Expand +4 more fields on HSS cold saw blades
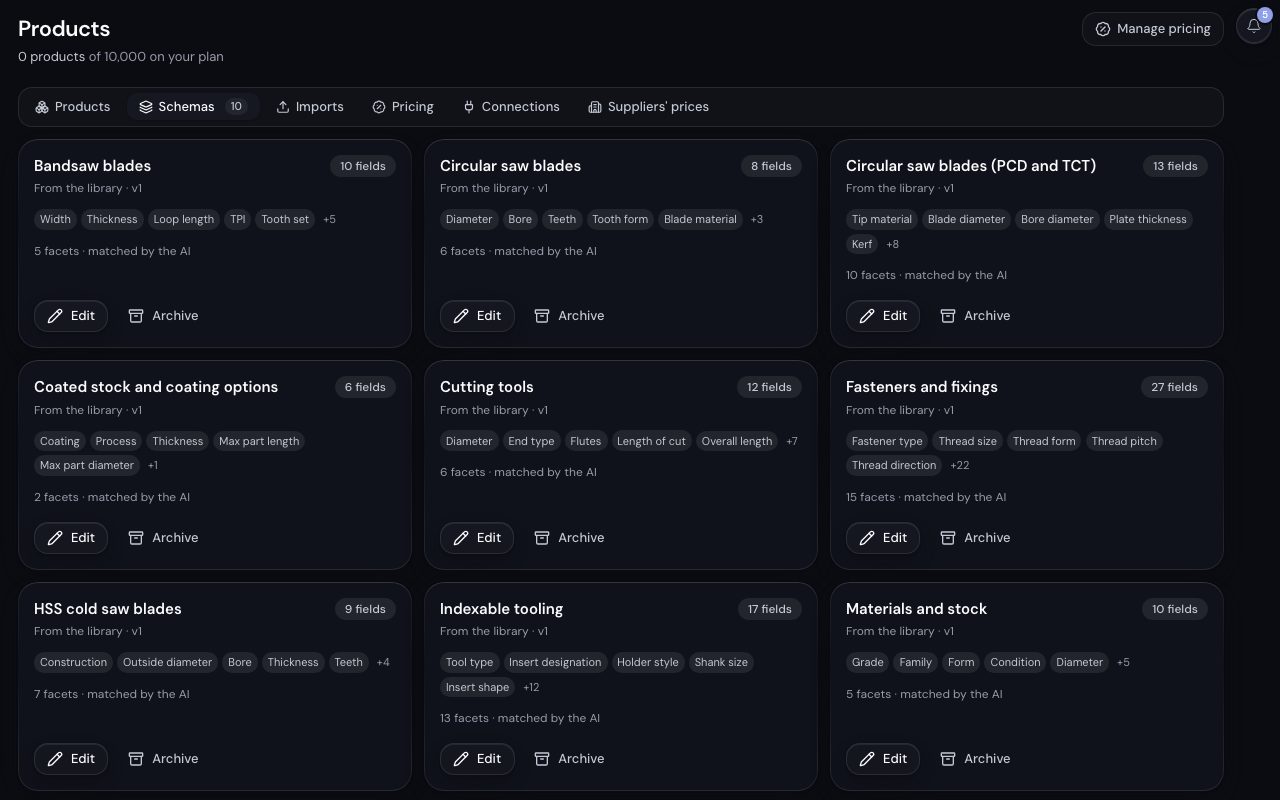 (383, 662)
